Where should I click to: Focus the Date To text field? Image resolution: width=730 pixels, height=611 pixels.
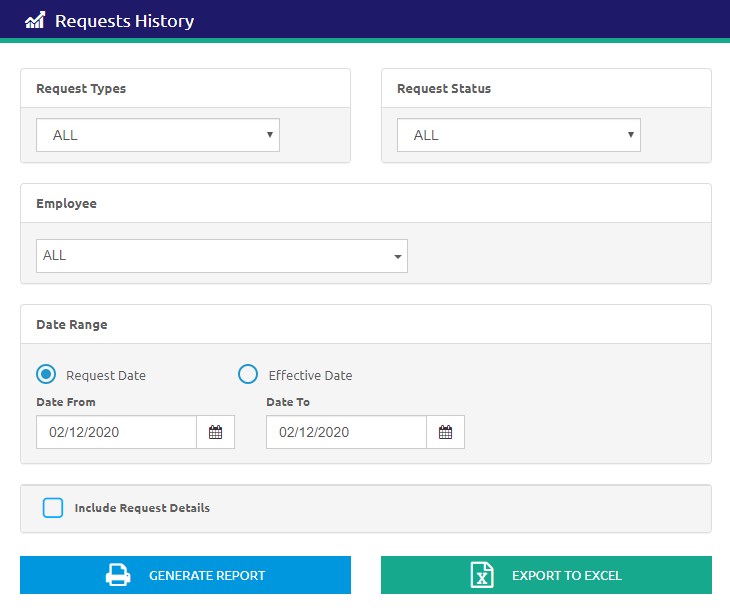(x=346, y=432)
